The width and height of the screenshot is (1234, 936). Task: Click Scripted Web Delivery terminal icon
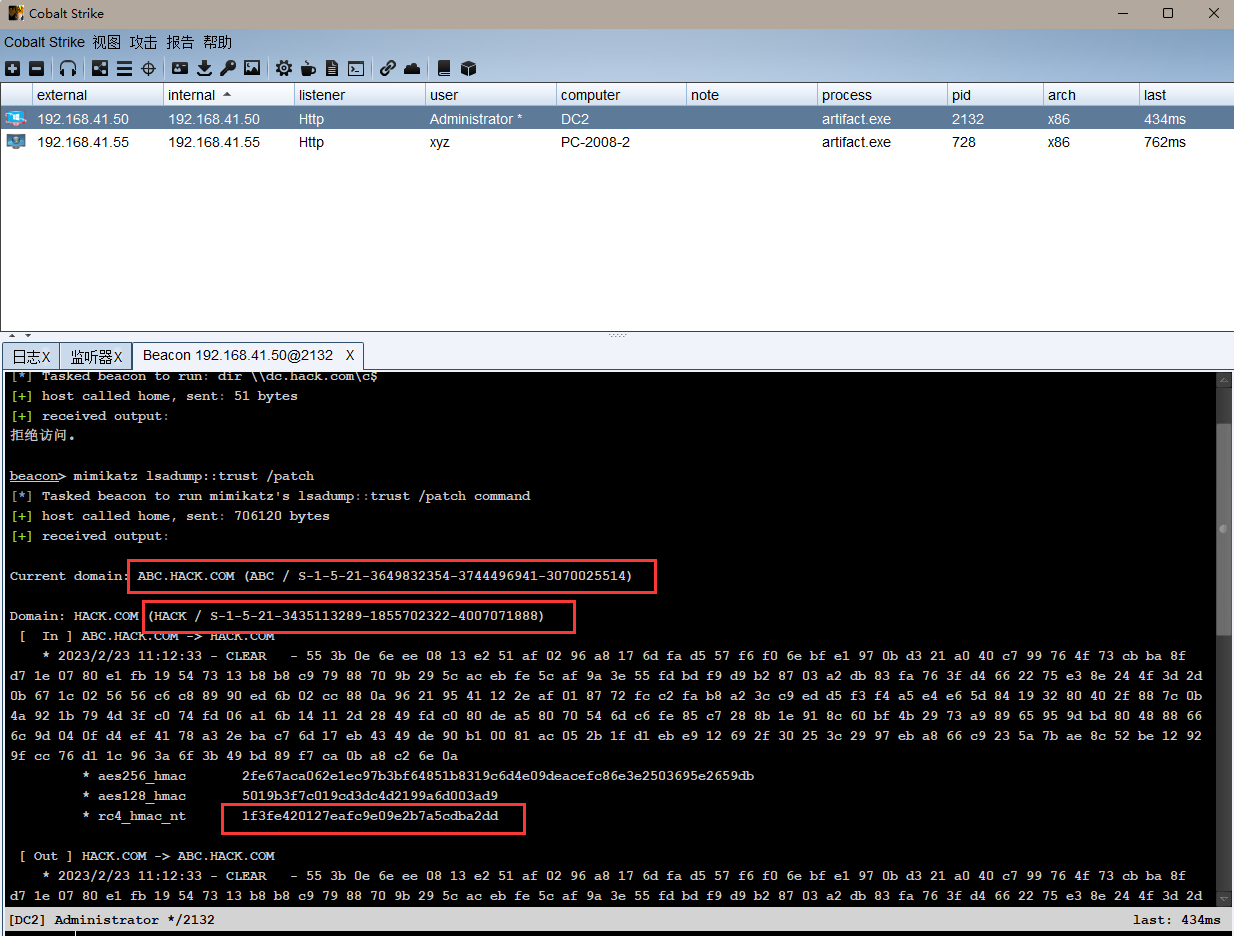tap(356, 68)
